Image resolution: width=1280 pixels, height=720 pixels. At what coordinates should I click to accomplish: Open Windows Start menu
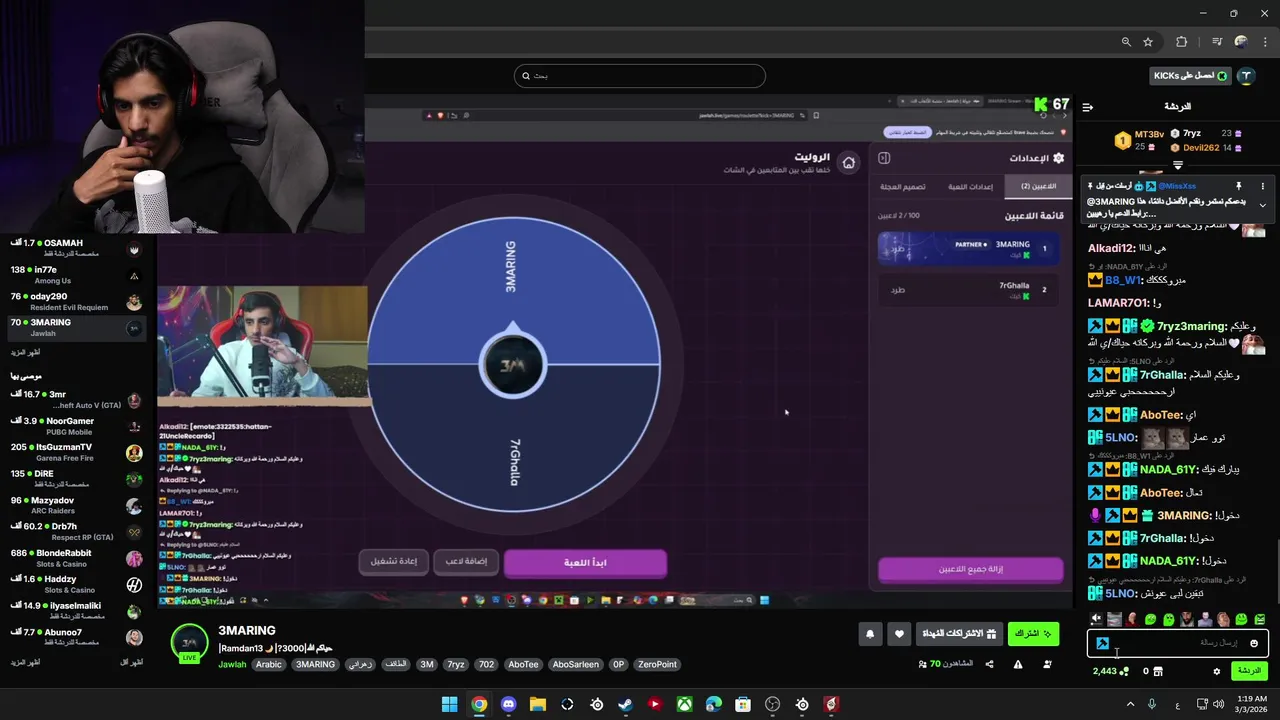(x=449, y=704)
